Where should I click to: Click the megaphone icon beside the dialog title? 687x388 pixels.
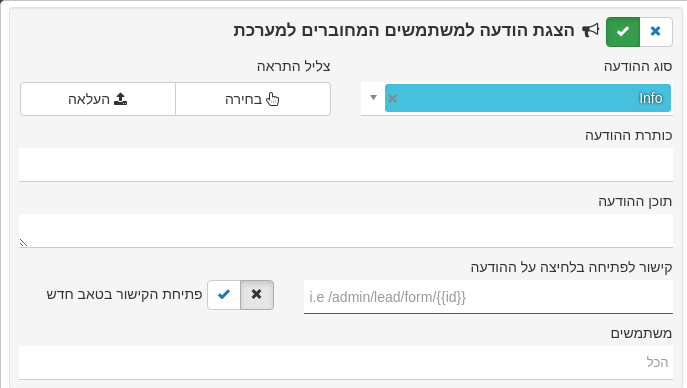click(x=590, y=31)
